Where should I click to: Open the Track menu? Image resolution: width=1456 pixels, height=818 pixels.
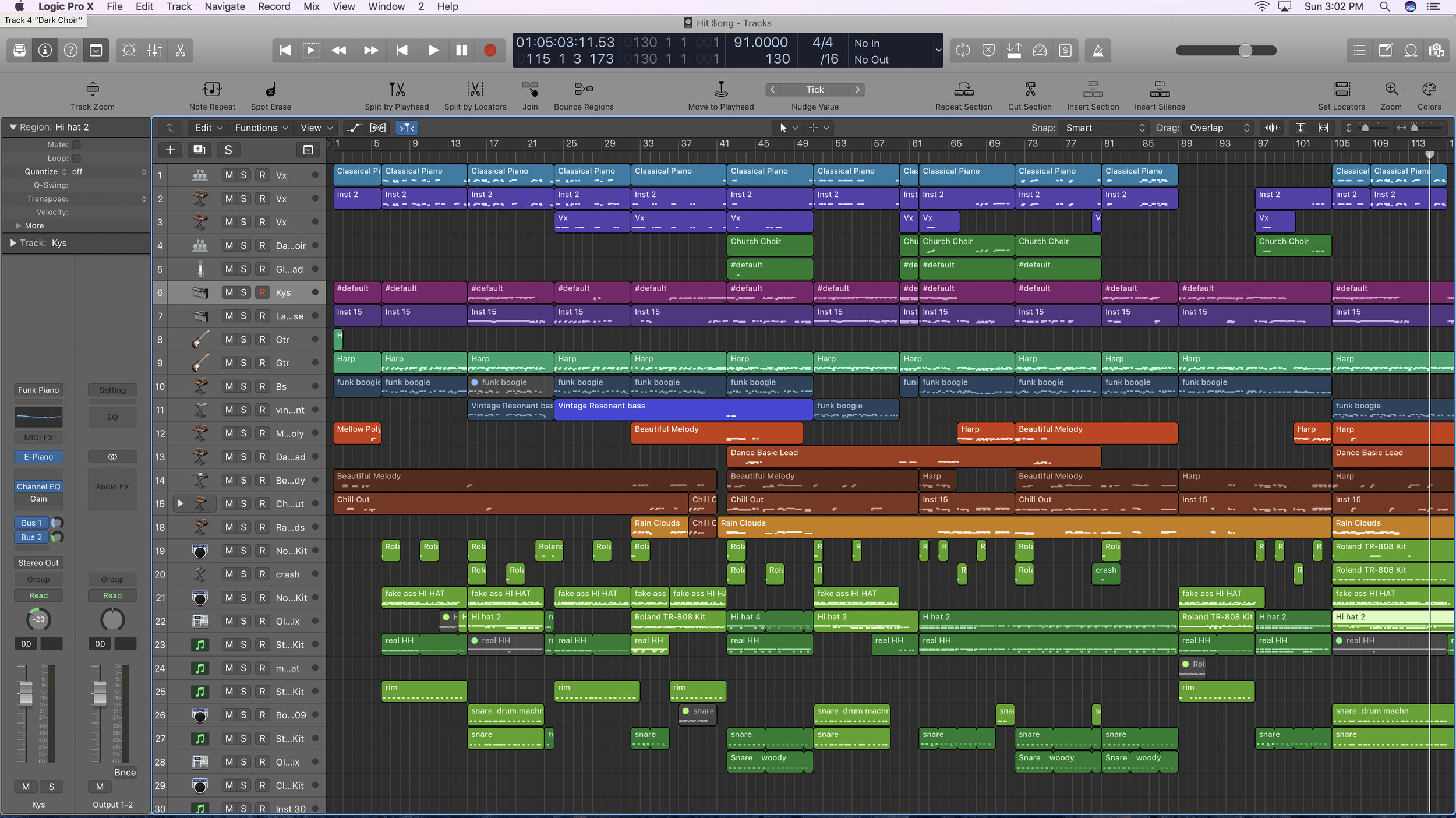click(x=178, y=6)
